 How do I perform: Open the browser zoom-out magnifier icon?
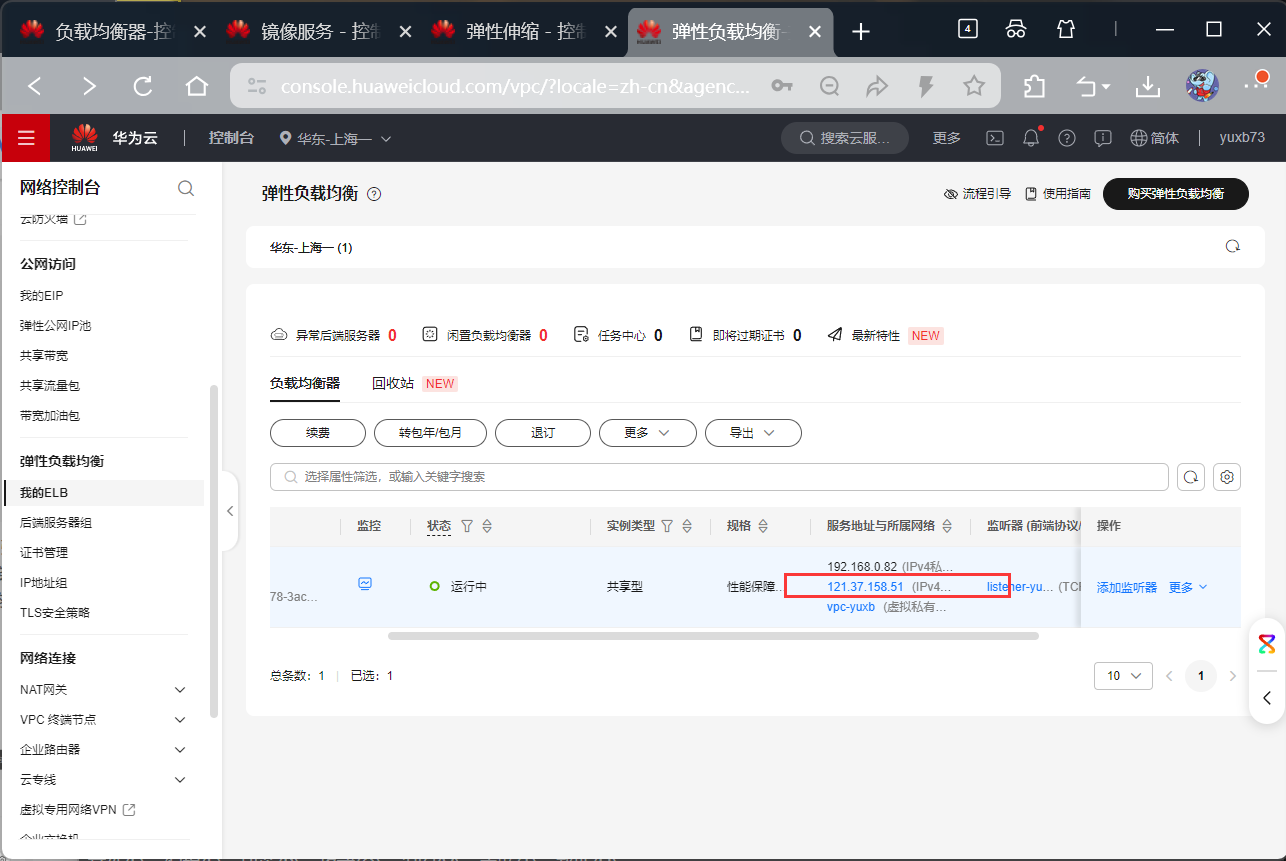(x=829, y=86)
